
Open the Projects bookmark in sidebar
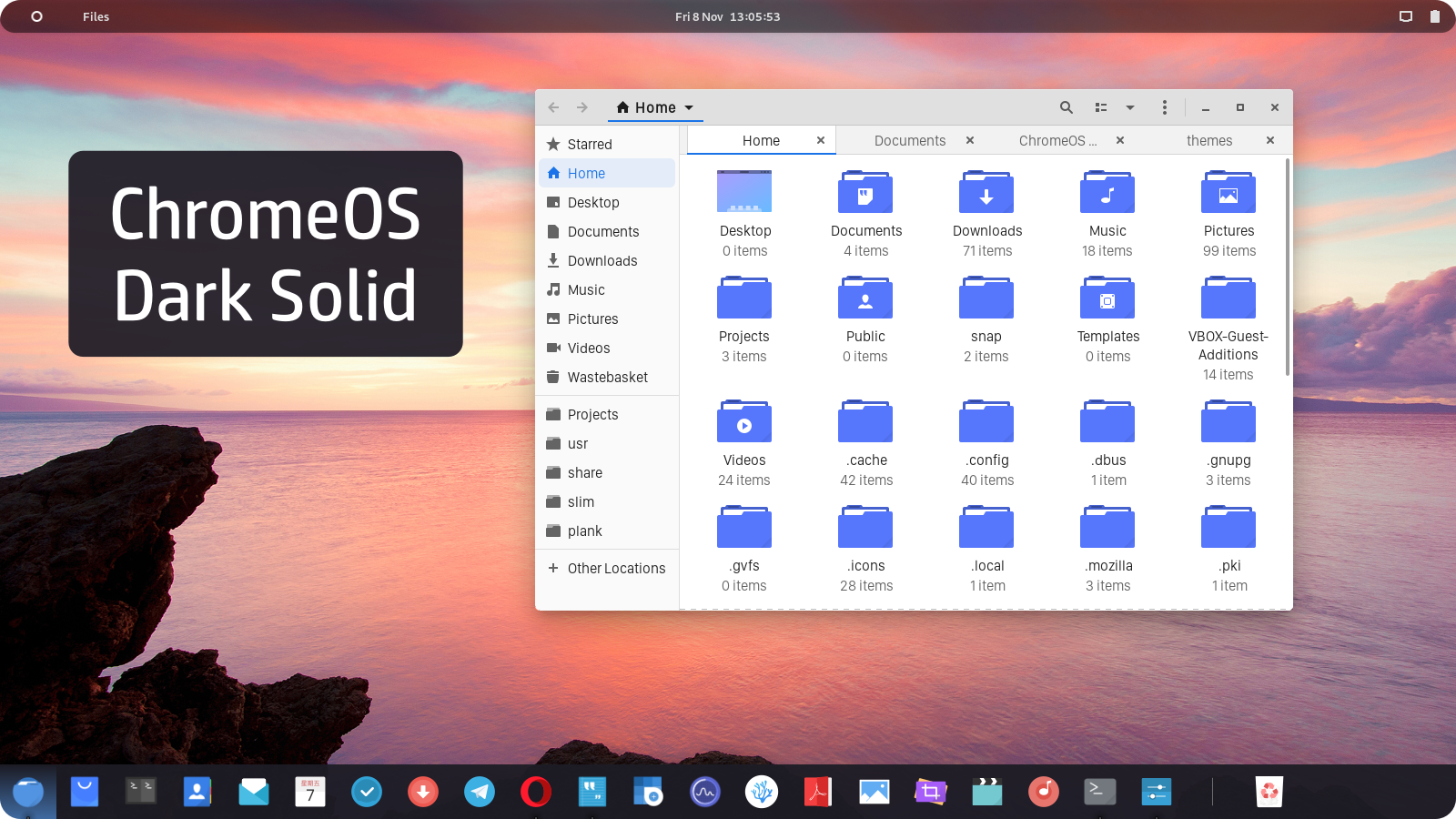[607, 414]
